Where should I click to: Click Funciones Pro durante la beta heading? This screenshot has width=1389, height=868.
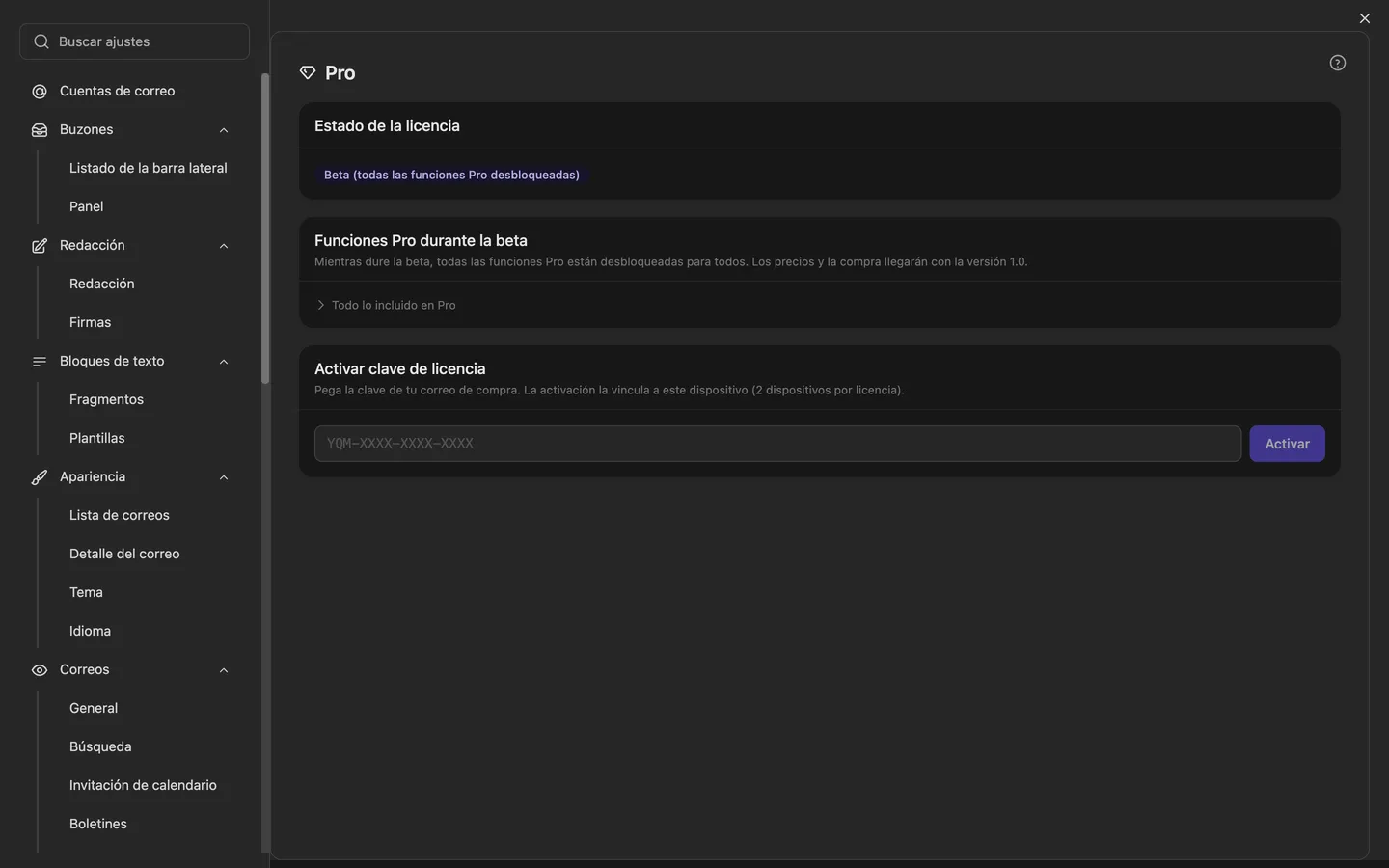point(421,241)
